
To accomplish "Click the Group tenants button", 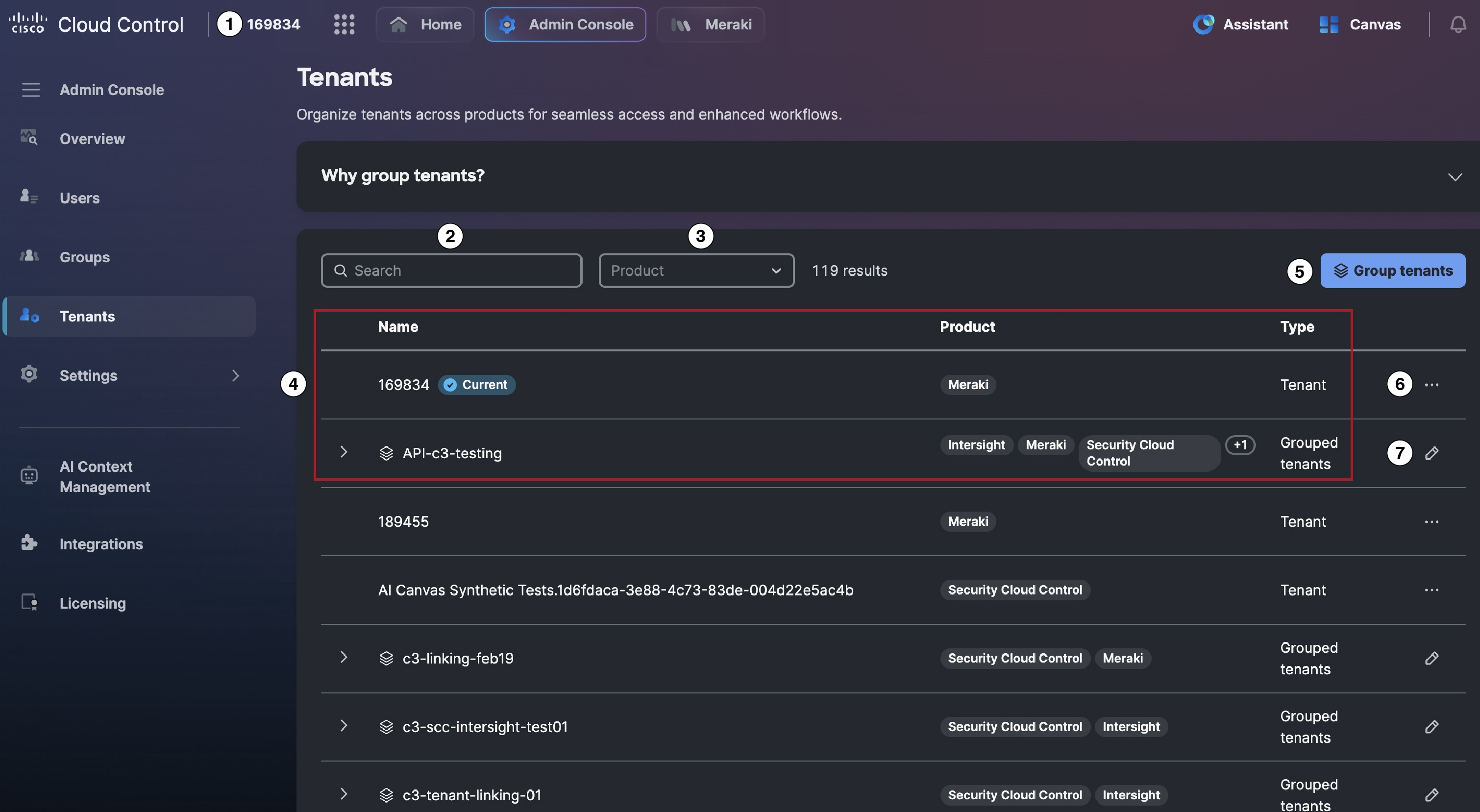I will point(1393,270).
